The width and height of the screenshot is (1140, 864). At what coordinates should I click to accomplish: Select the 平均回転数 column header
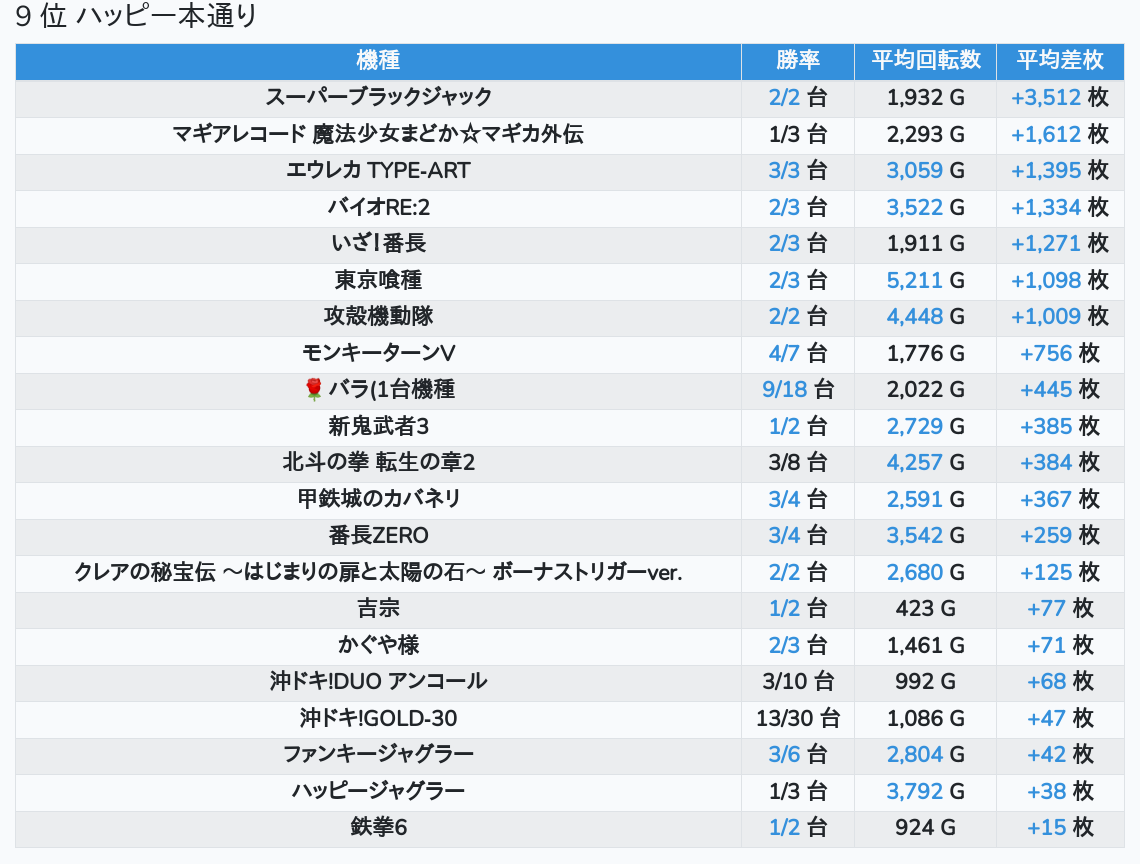point(925,60)
